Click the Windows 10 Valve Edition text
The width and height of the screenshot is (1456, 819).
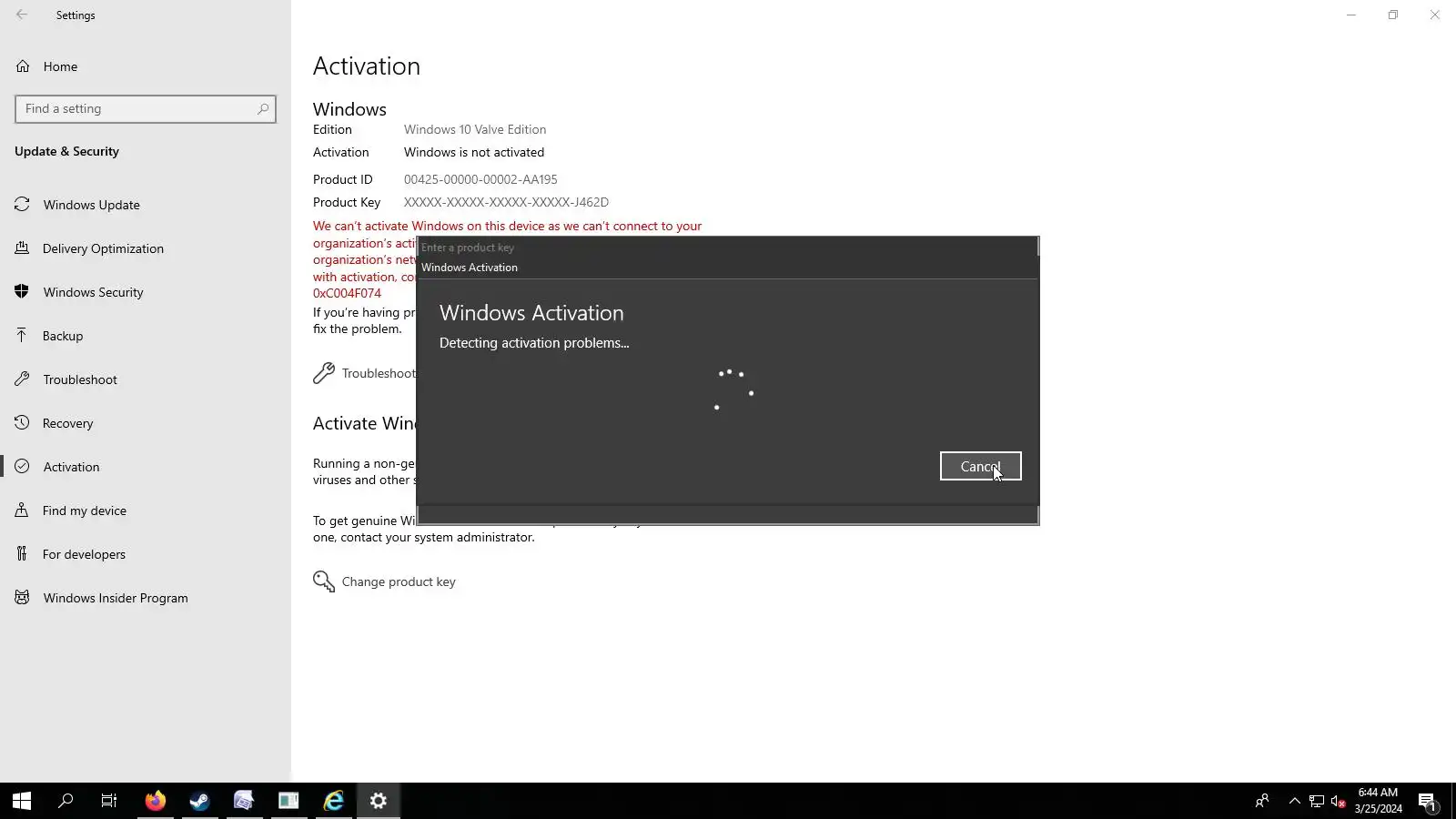click(475, 130)
